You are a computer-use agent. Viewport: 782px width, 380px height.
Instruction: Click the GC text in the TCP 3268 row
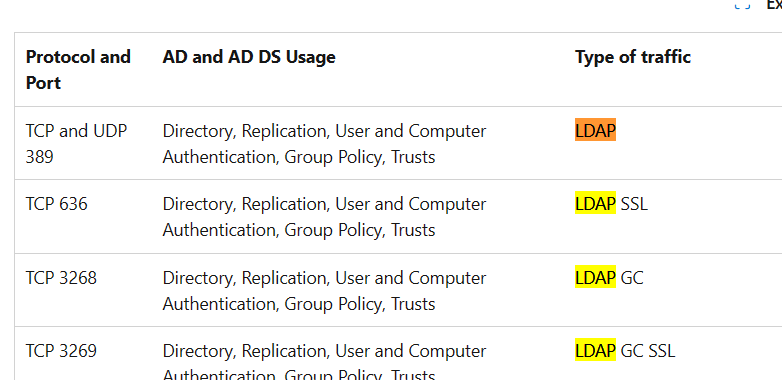(x=632, y=277)
